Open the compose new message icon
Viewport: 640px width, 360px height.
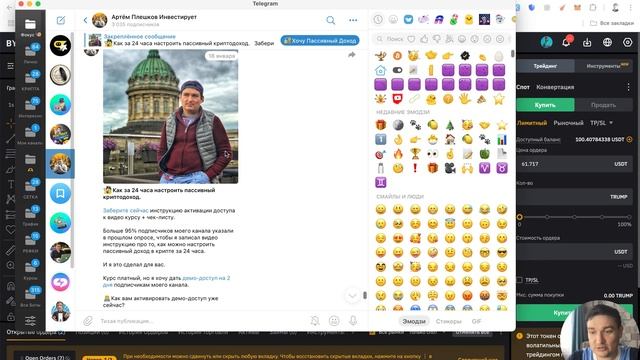coord(60,20)
